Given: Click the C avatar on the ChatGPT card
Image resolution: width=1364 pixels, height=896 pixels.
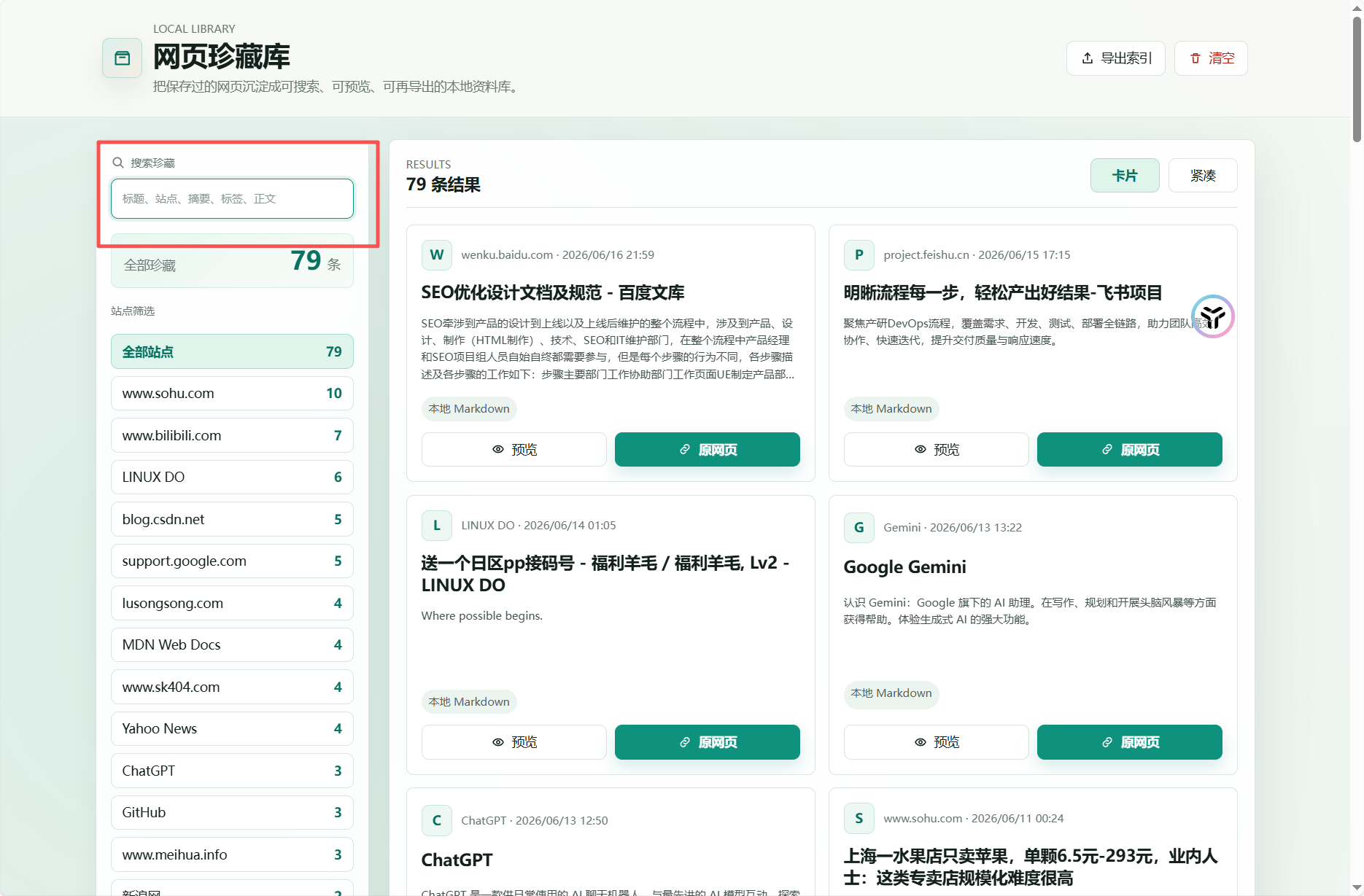Looking at the screenshot, I should click(x=437, y=821).
